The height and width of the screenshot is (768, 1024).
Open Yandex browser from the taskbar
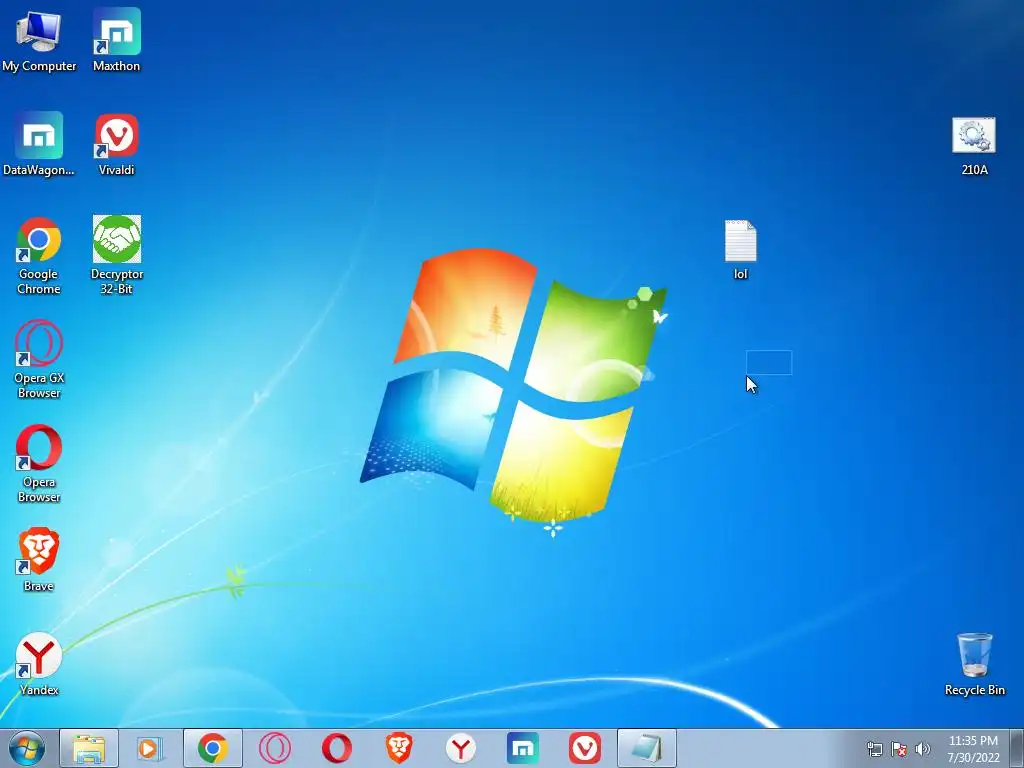click(x=460, y=748)
